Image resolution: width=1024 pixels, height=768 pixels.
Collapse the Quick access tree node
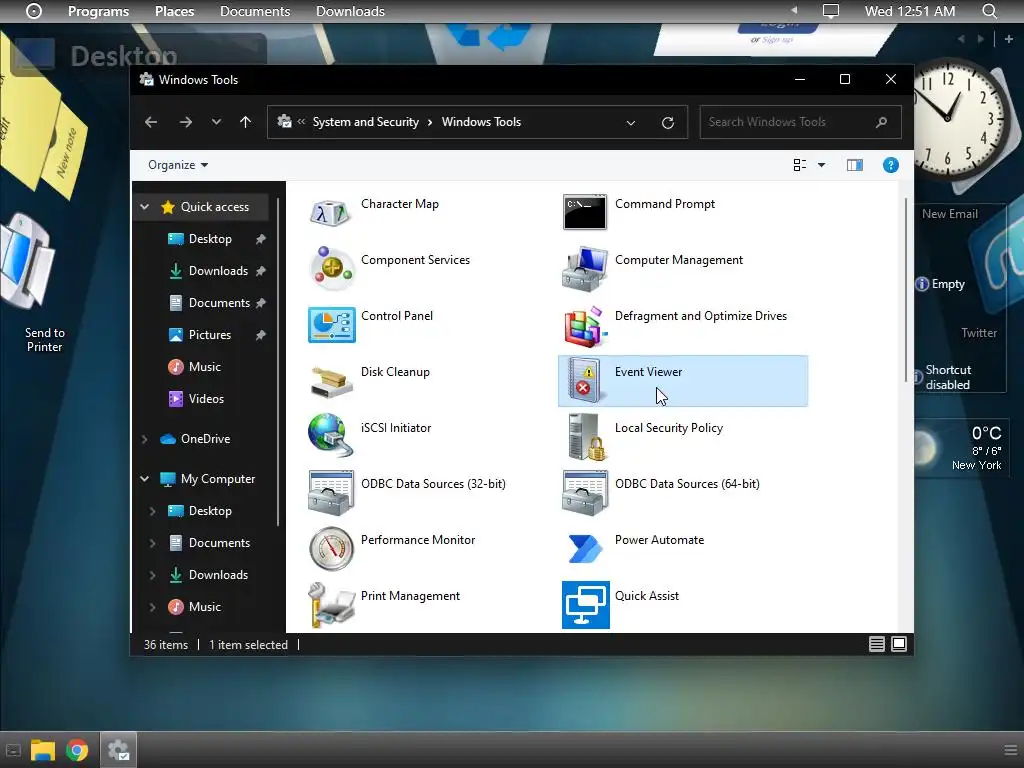(144, 207)
